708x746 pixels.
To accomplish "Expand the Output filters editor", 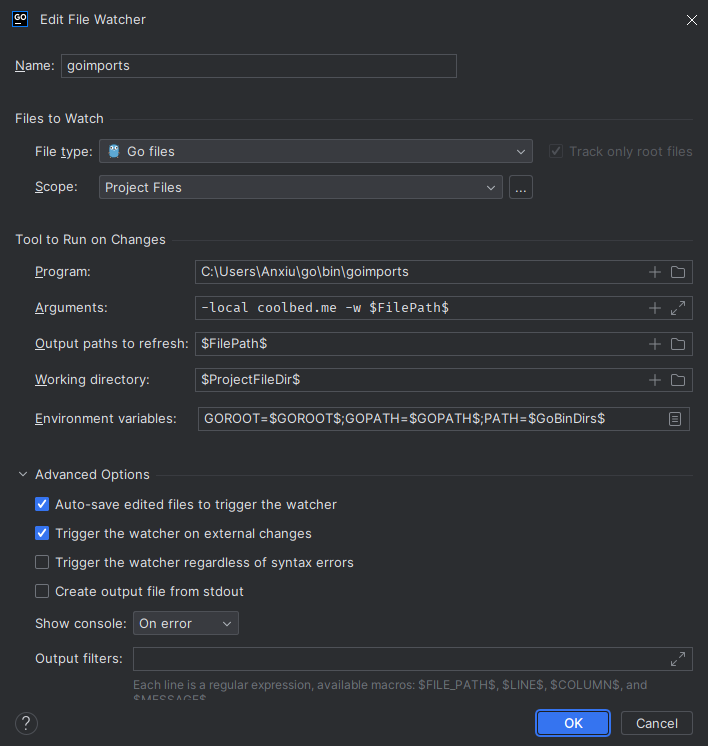I will [x=678, y=659].
